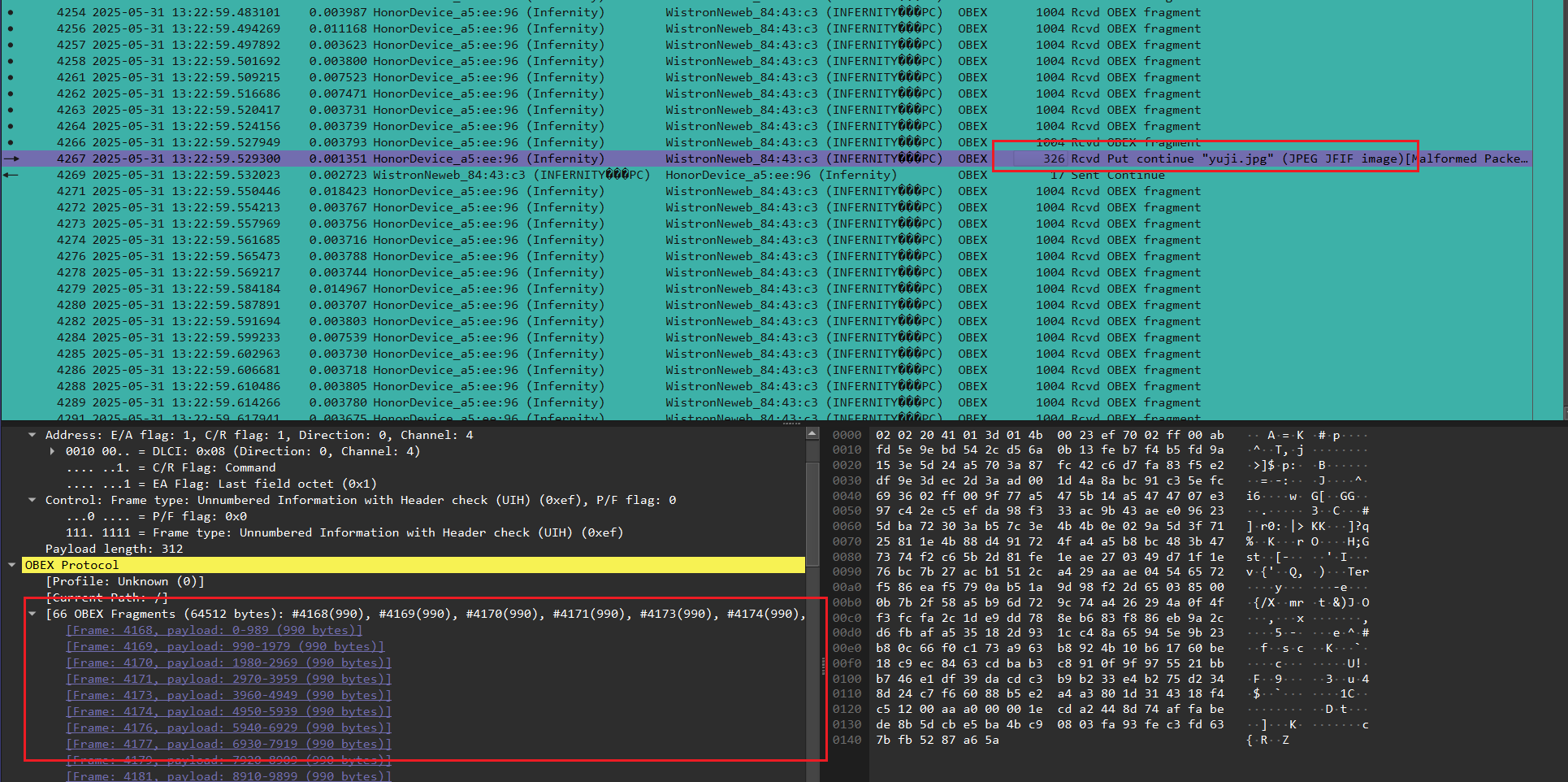Jump to Frame 4171 payload link
1568x782 pixels.
(x=228, y=679)
